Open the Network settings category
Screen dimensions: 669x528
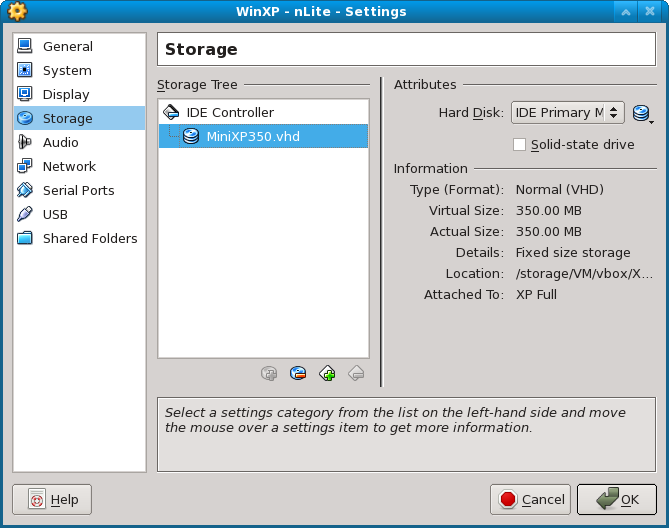[79, 166]
